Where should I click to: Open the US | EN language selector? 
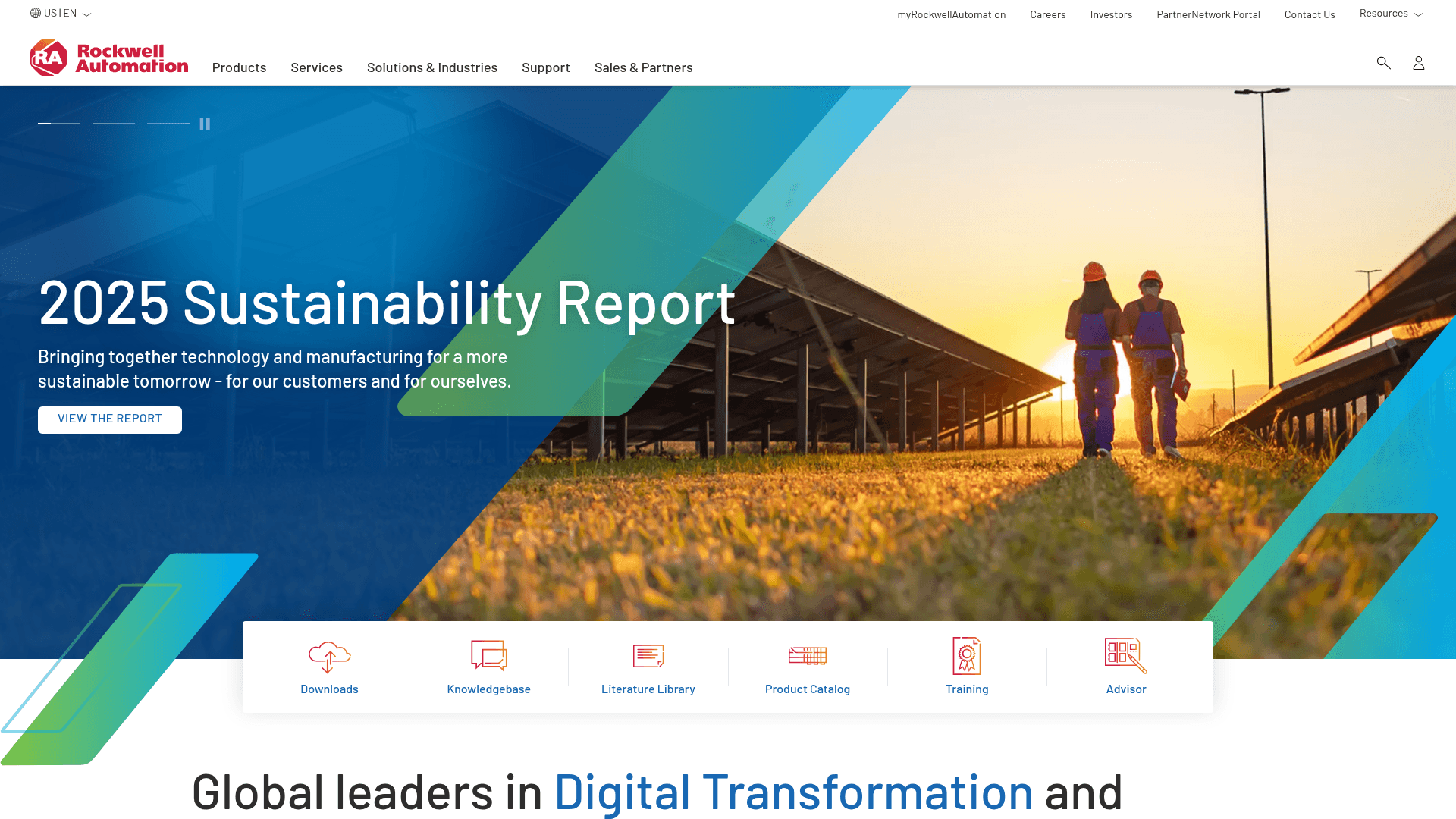point(61,13)
